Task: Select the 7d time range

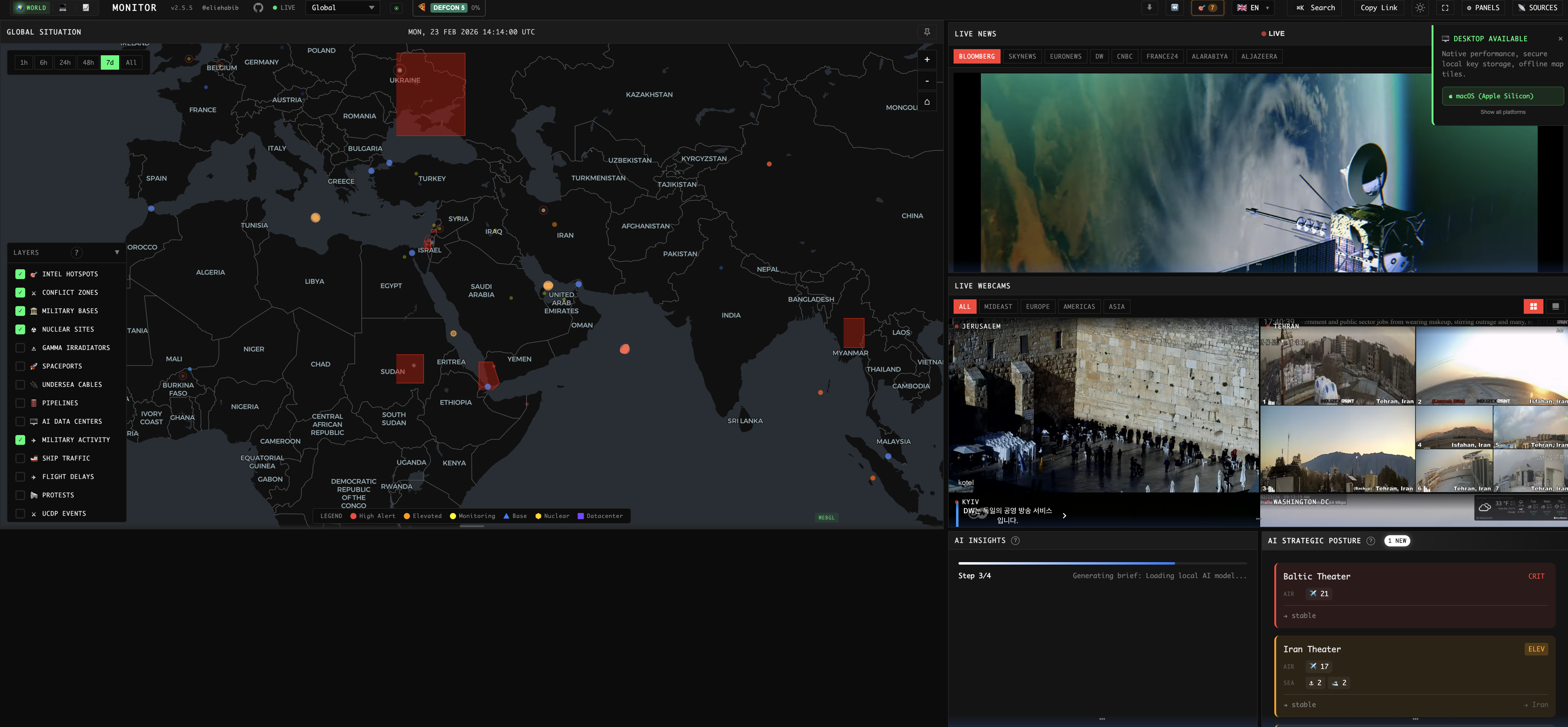Action: (x=110, y=63)
